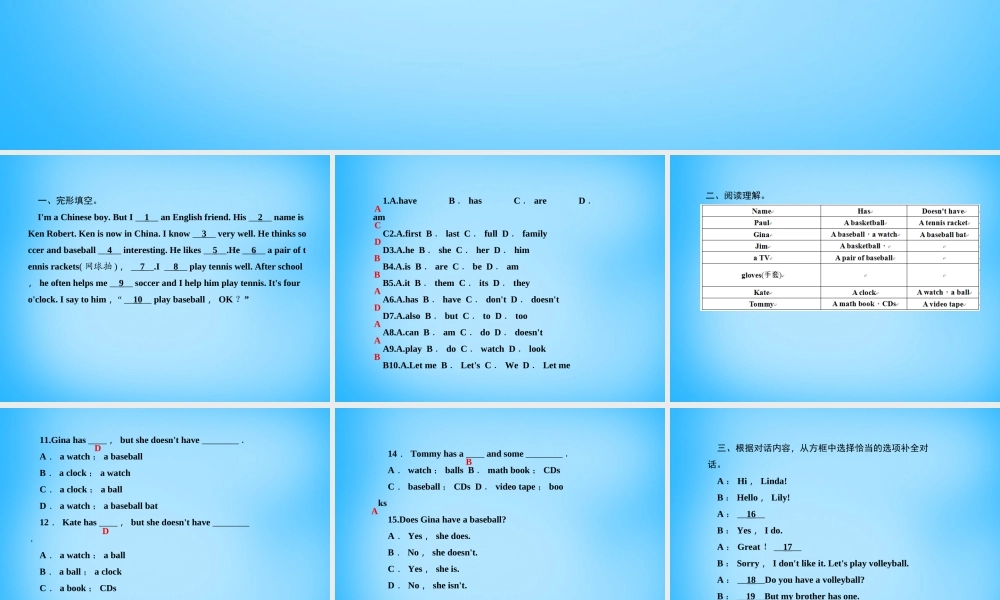Click the Kate row in the table

(x=841, y=293)
